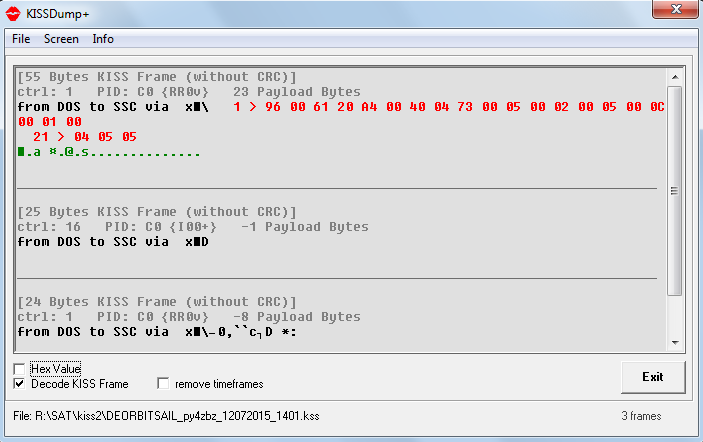This screenshot has height=442, width=703.
Task: Click the vertical scrollbar thumb
Action: (674, 191)
